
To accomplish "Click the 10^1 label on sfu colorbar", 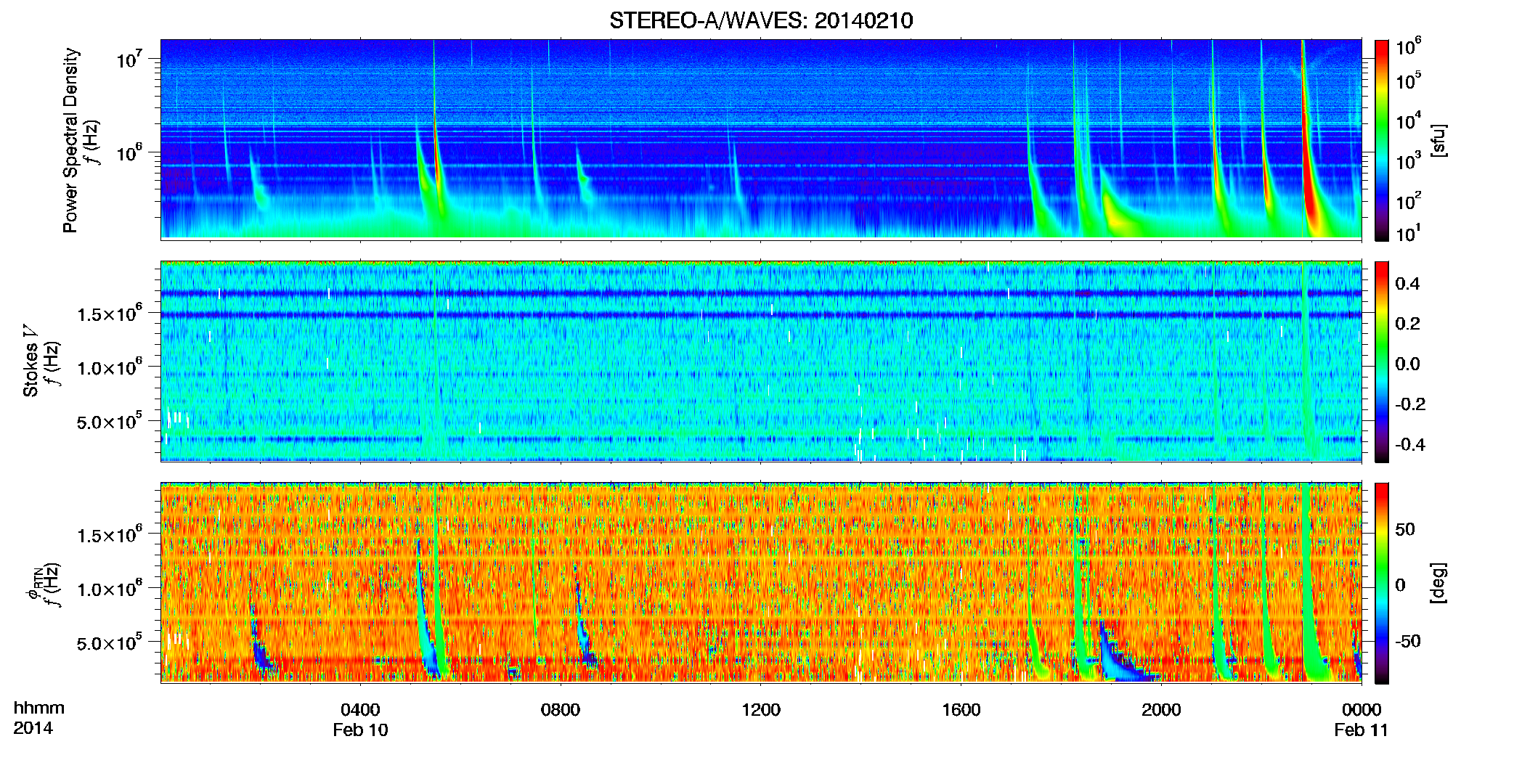I will [x=1408, y=233].
